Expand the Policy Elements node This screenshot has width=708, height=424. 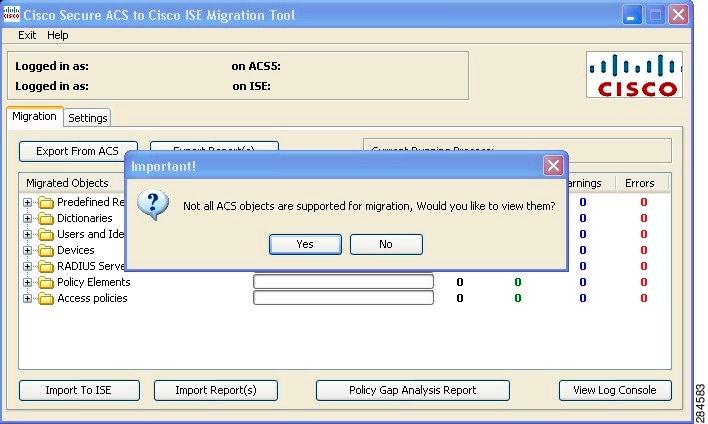[28, 283]
